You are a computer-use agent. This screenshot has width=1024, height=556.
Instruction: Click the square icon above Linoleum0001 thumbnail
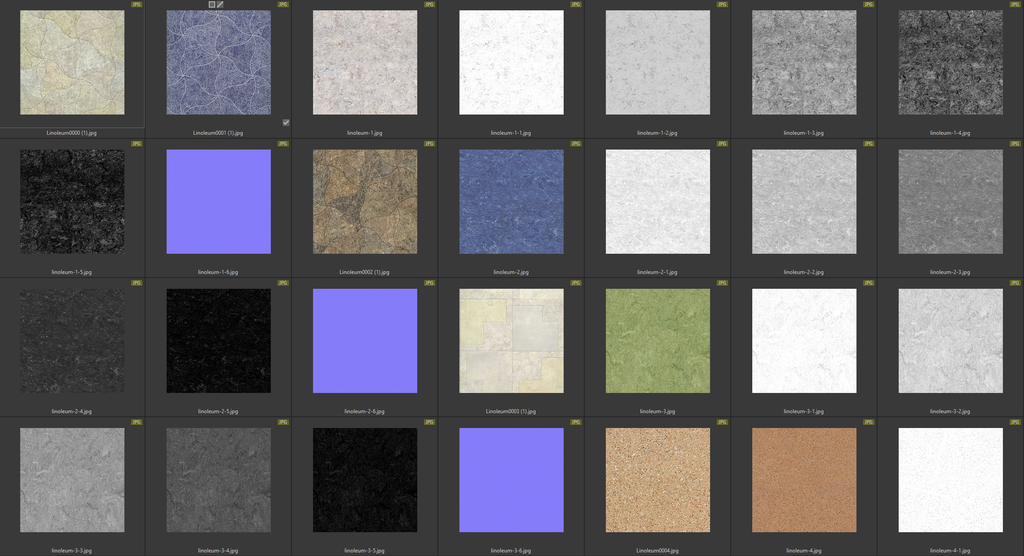pyautogui.click(x=212, y=5)
